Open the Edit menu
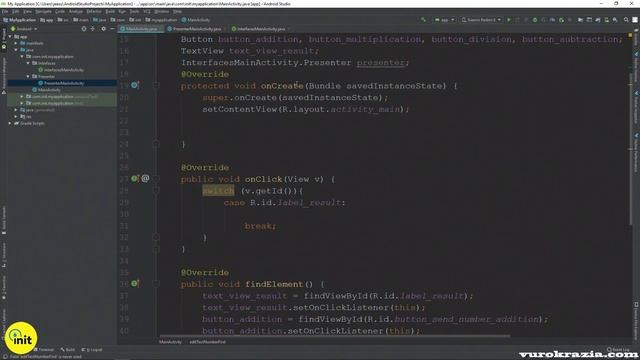 16,11
